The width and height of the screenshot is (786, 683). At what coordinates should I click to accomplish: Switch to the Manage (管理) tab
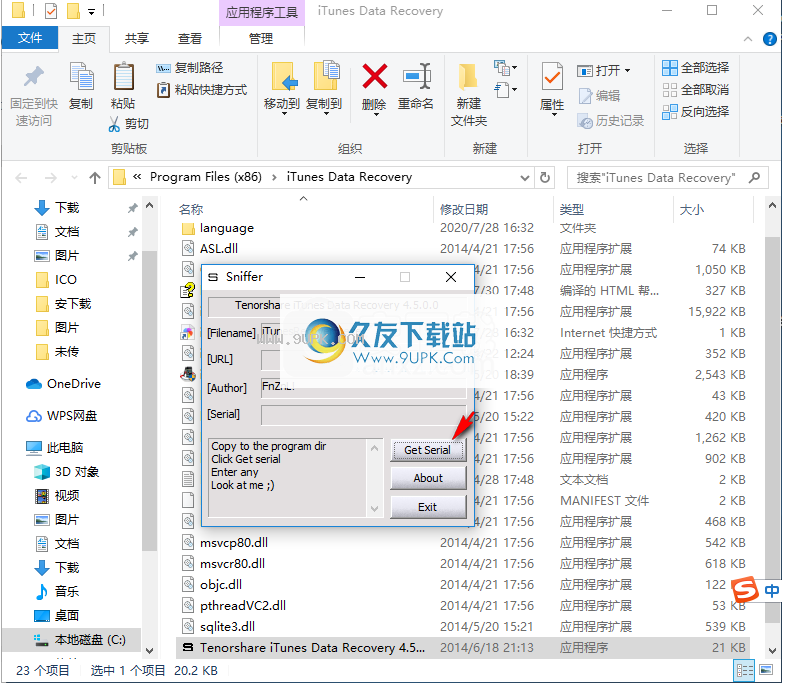coord(261,39)
